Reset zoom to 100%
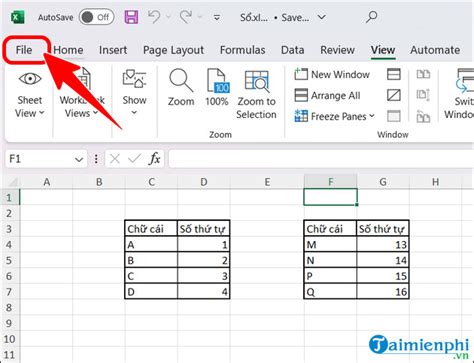Viewport: 474px width, 363px height. [x=217, y=87]
